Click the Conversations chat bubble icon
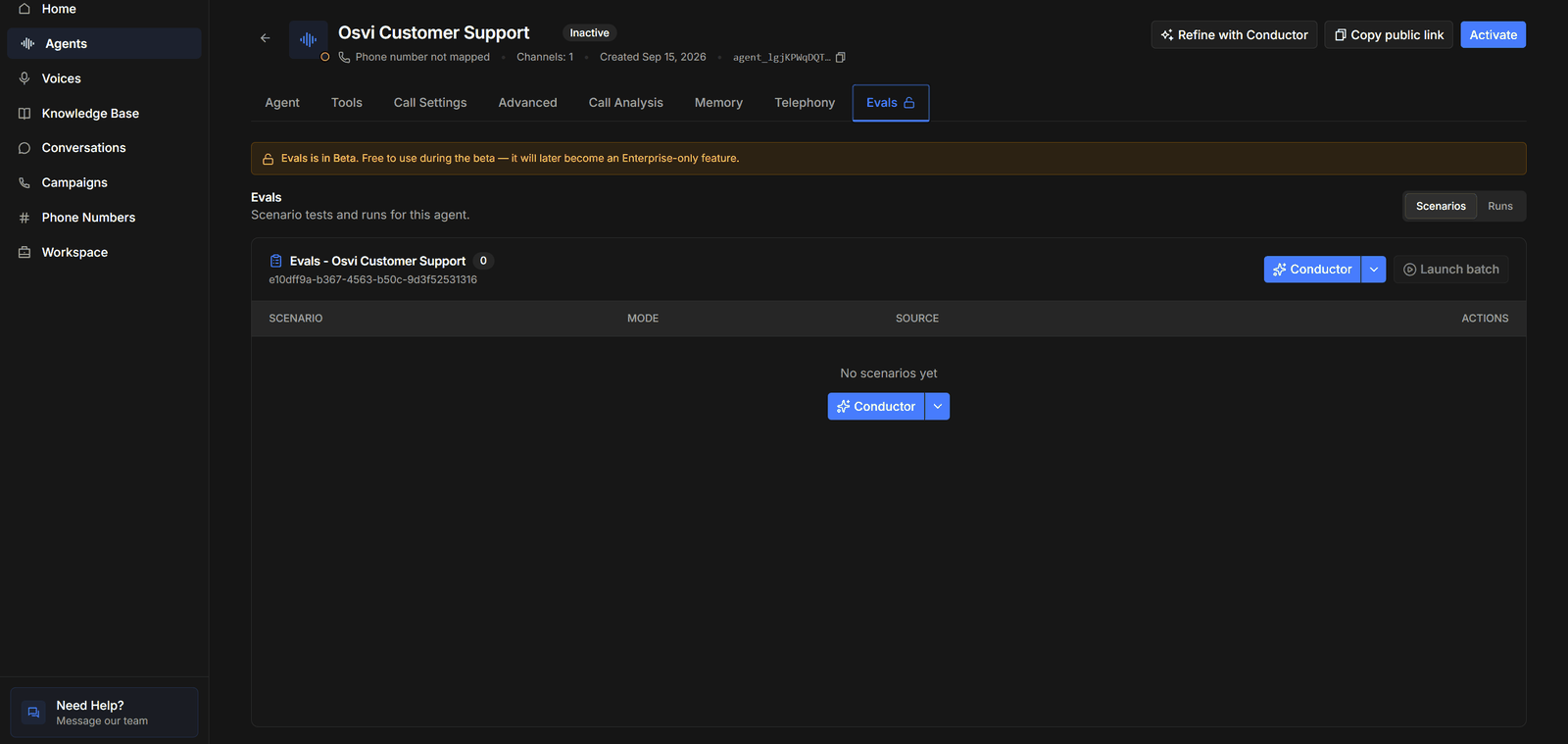The image size is (1568, 744). point(24,148)
